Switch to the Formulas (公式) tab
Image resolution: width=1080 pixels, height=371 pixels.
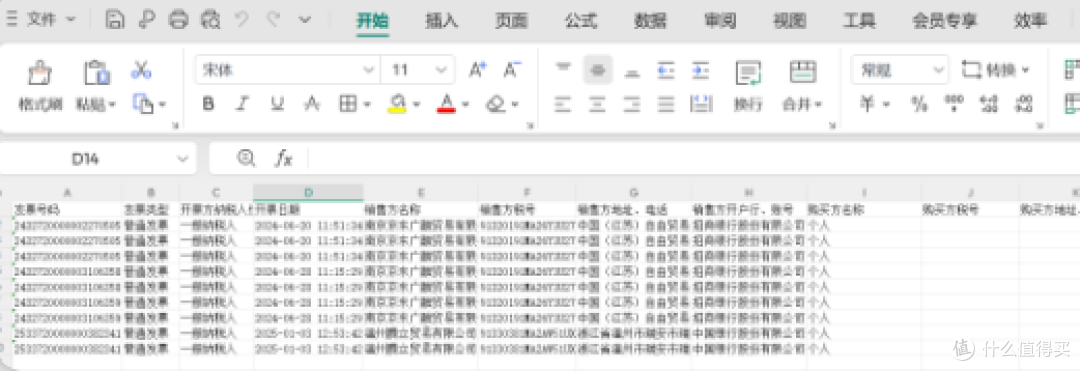[x=581, y=20]
